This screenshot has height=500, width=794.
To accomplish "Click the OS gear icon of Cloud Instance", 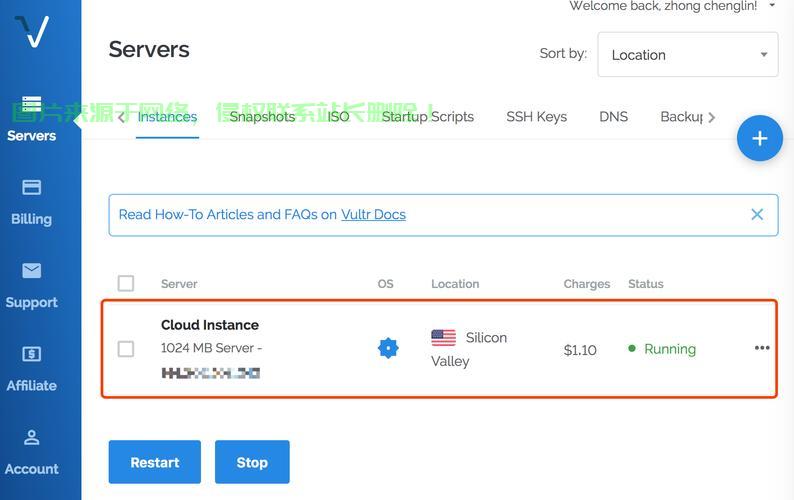I will pos(388,348).
